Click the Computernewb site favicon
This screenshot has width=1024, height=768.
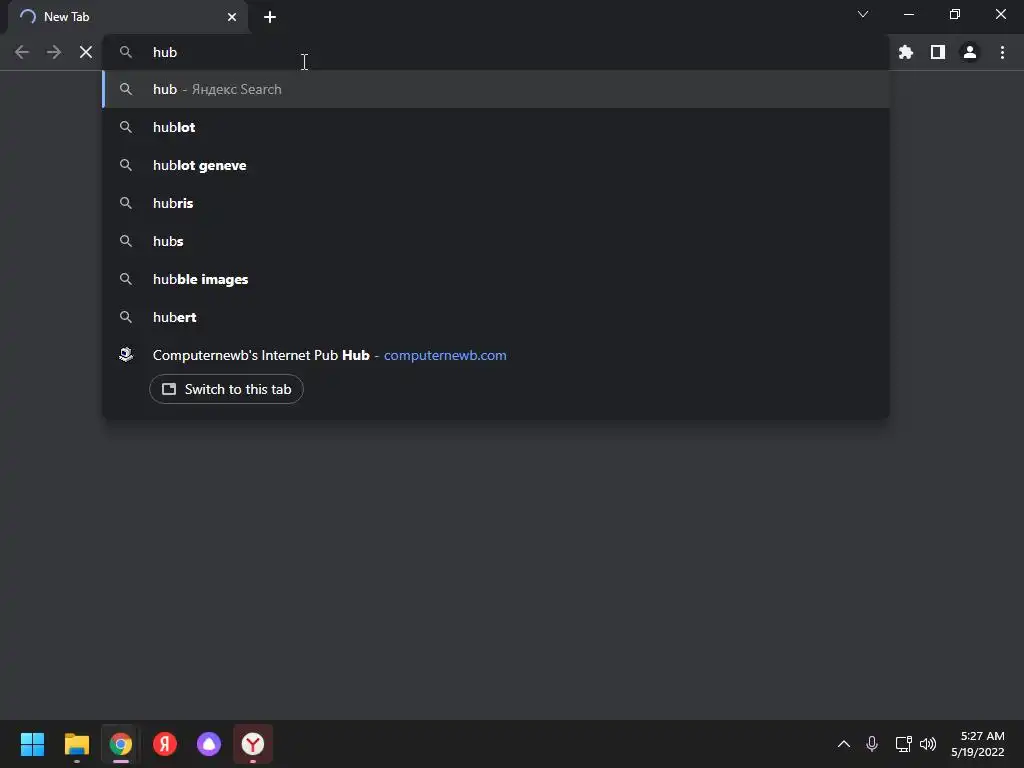[126, 355]
